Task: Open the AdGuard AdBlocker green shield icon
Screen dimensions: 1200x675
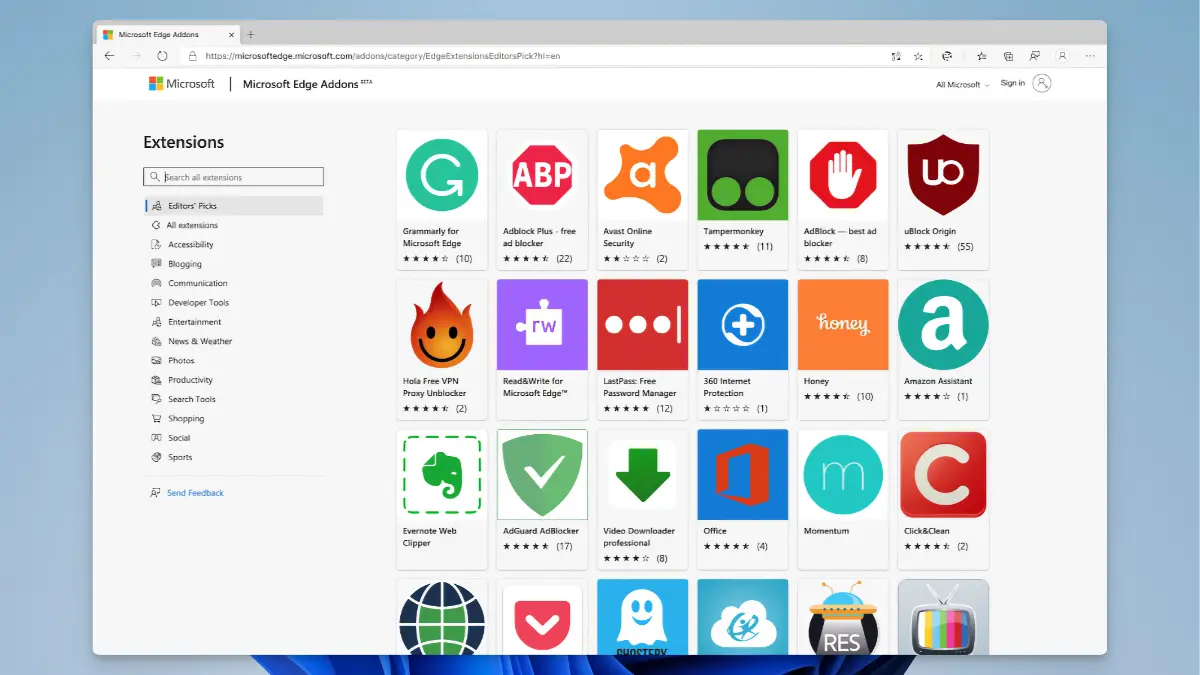Action: click(542, 475)
